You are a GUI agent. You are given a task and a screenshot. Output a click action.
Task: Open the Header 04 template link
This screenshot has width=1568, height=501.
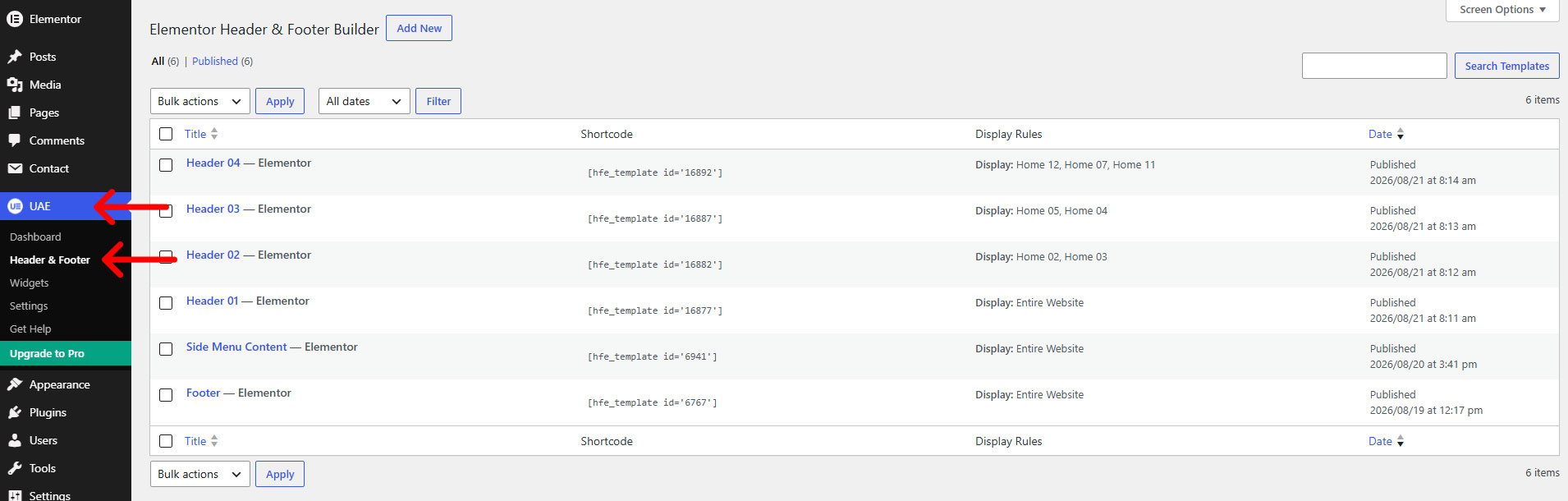coord(213,163)
